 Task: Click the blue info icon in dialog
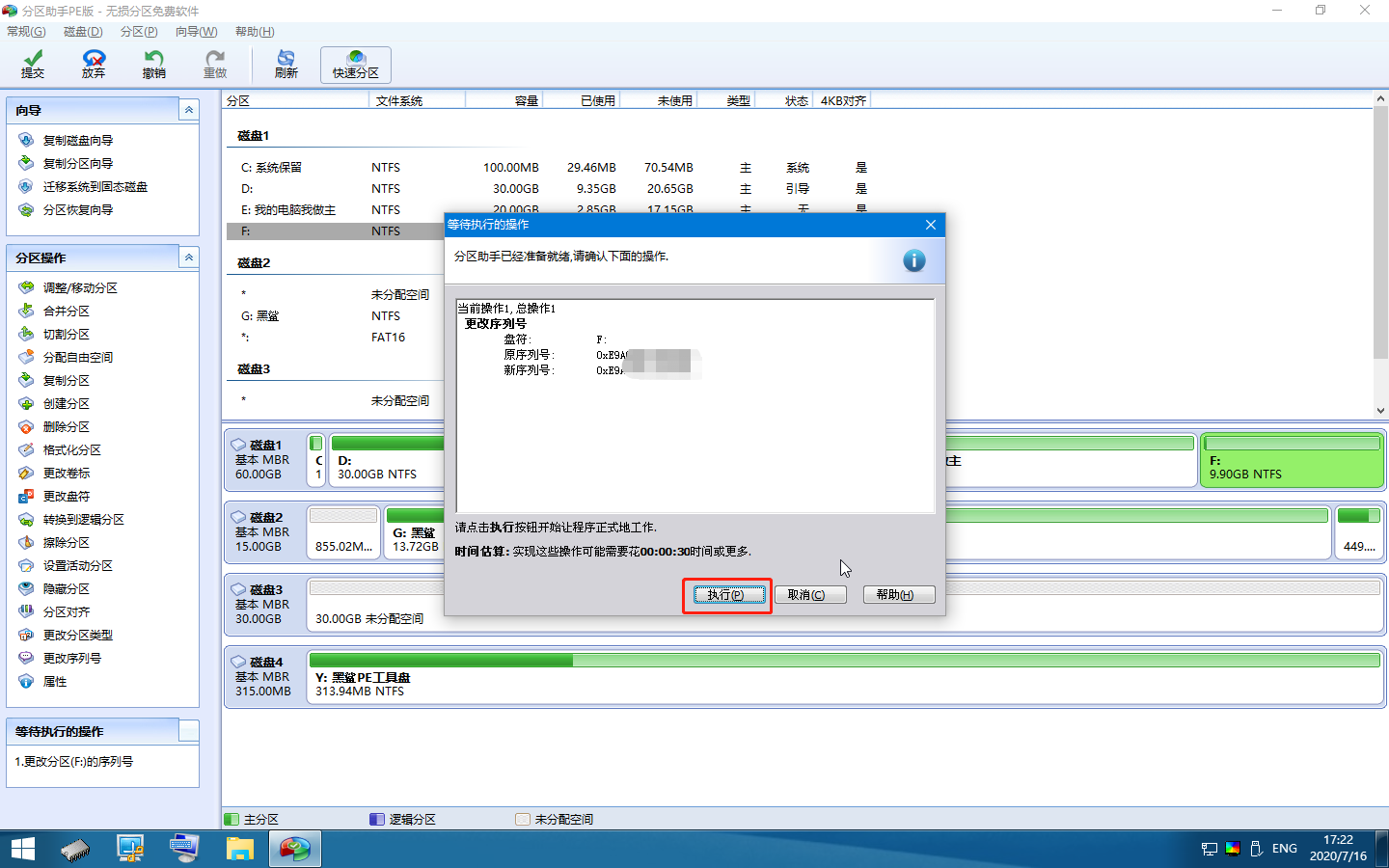click(913, 260)
